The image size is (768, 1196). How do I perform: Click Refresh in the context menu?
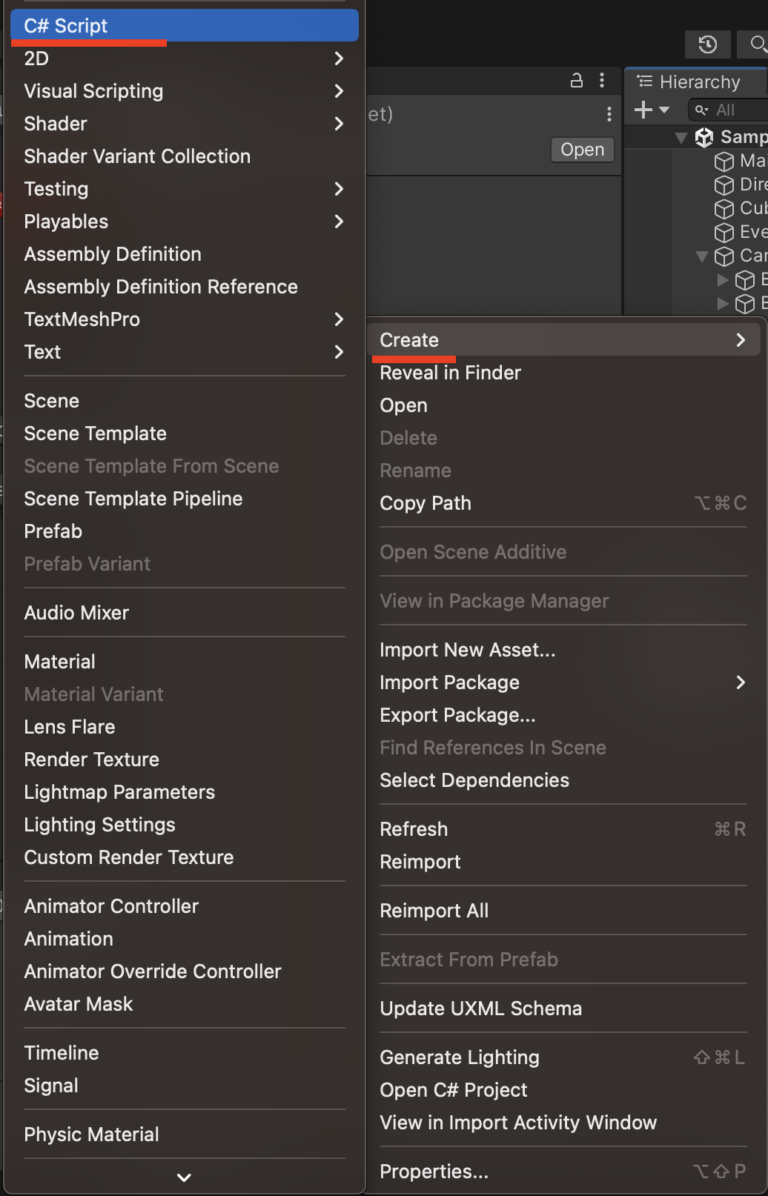413,828
